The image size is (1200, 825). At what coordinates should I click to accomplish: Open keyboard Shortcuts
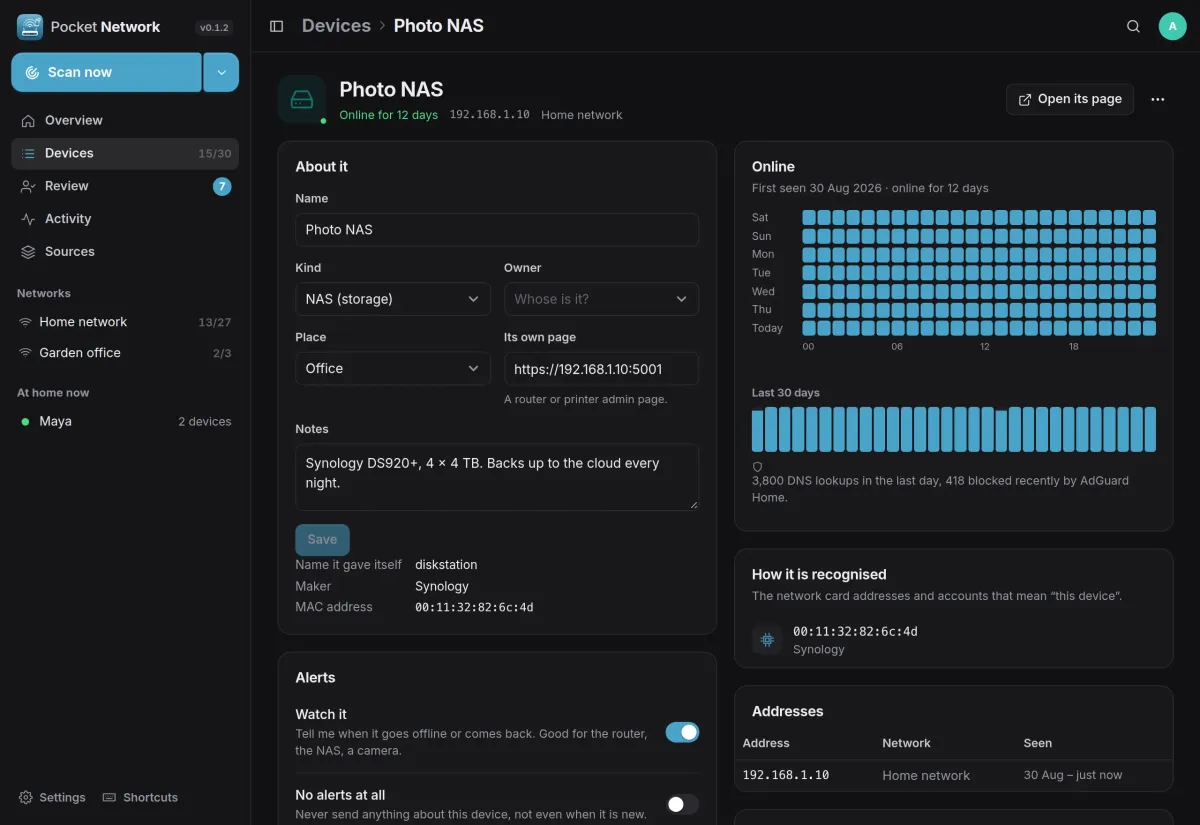coord(140,797)
